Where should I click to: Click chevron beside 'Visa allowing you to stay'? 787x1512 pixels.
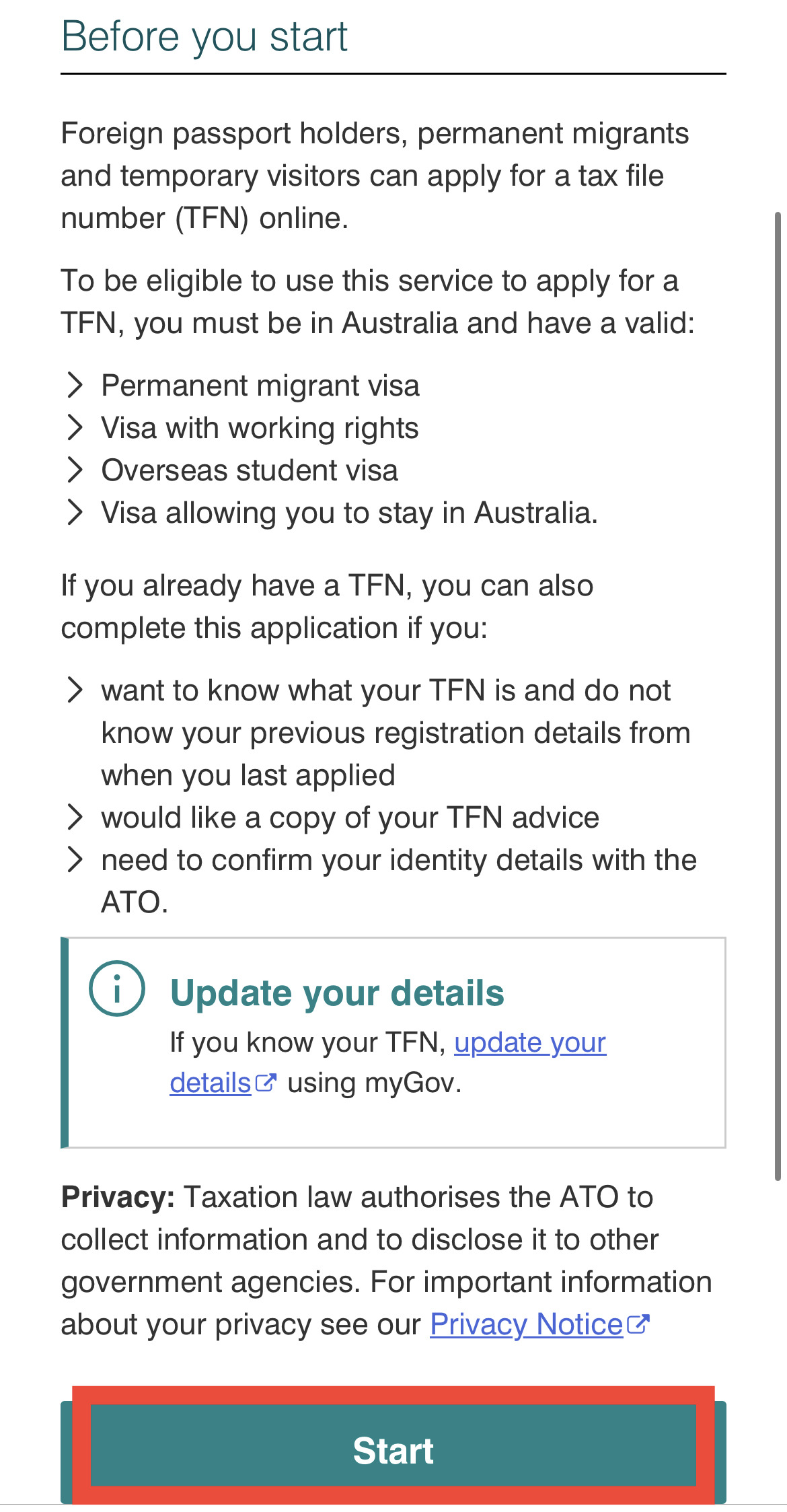tap(75, 513)
